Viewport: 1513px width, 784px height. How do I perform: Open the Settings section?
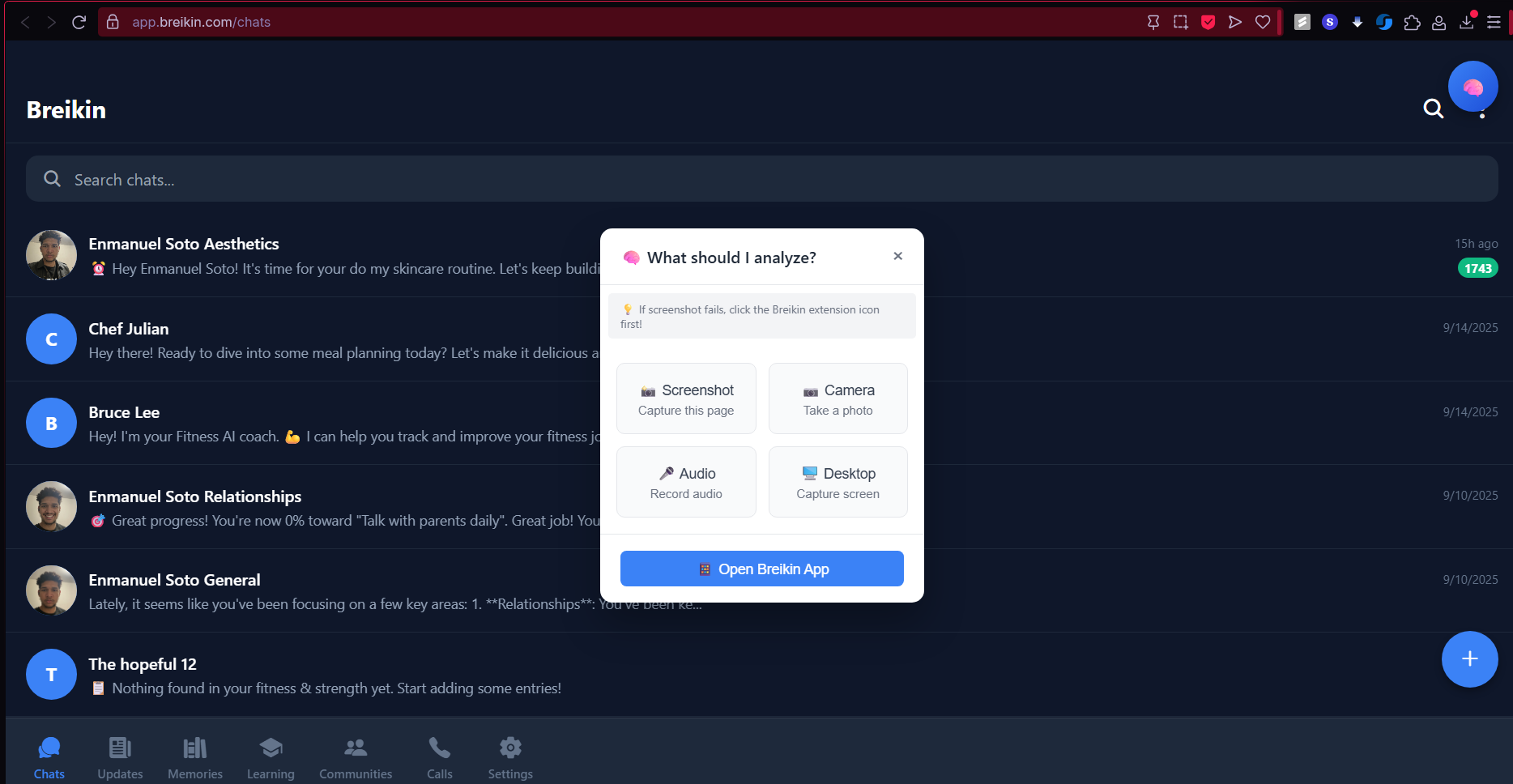[x=509, y=756]
